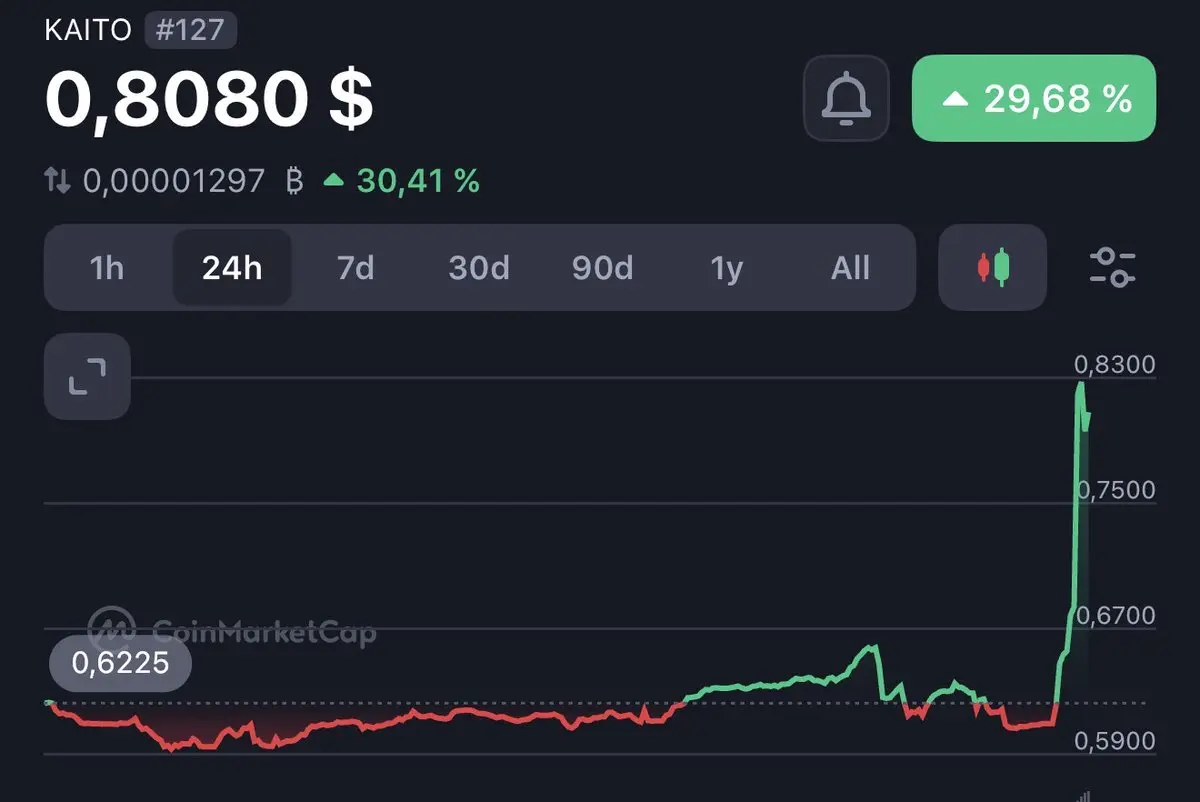The height and width of the screenshot is (802, 1200).
Task: Tap the green 29,68 % change badge
Action: coord(1034,98)
